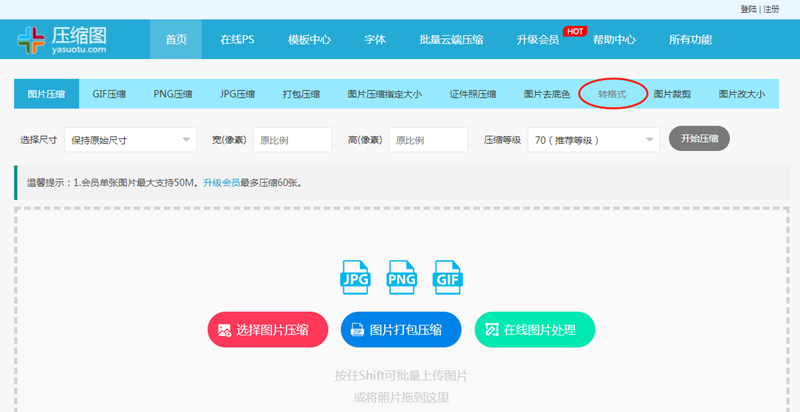Viewport: 800px width, 412px height.
Task: Click the 或将照片拖到这里 text
Action: click(x=401, y=398)
